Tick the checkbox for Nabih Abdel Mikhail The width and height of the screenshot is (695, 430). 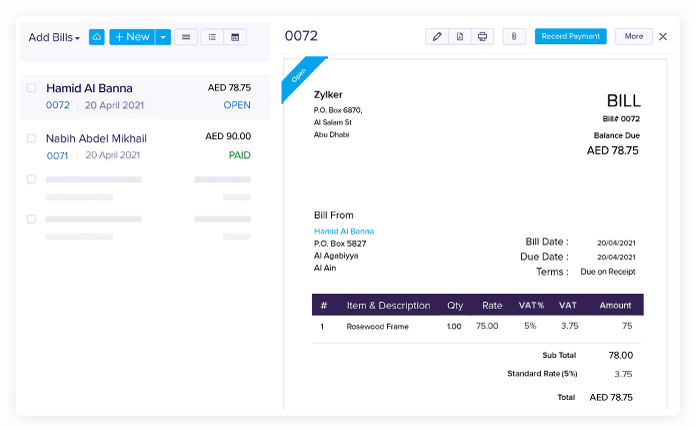31,138
